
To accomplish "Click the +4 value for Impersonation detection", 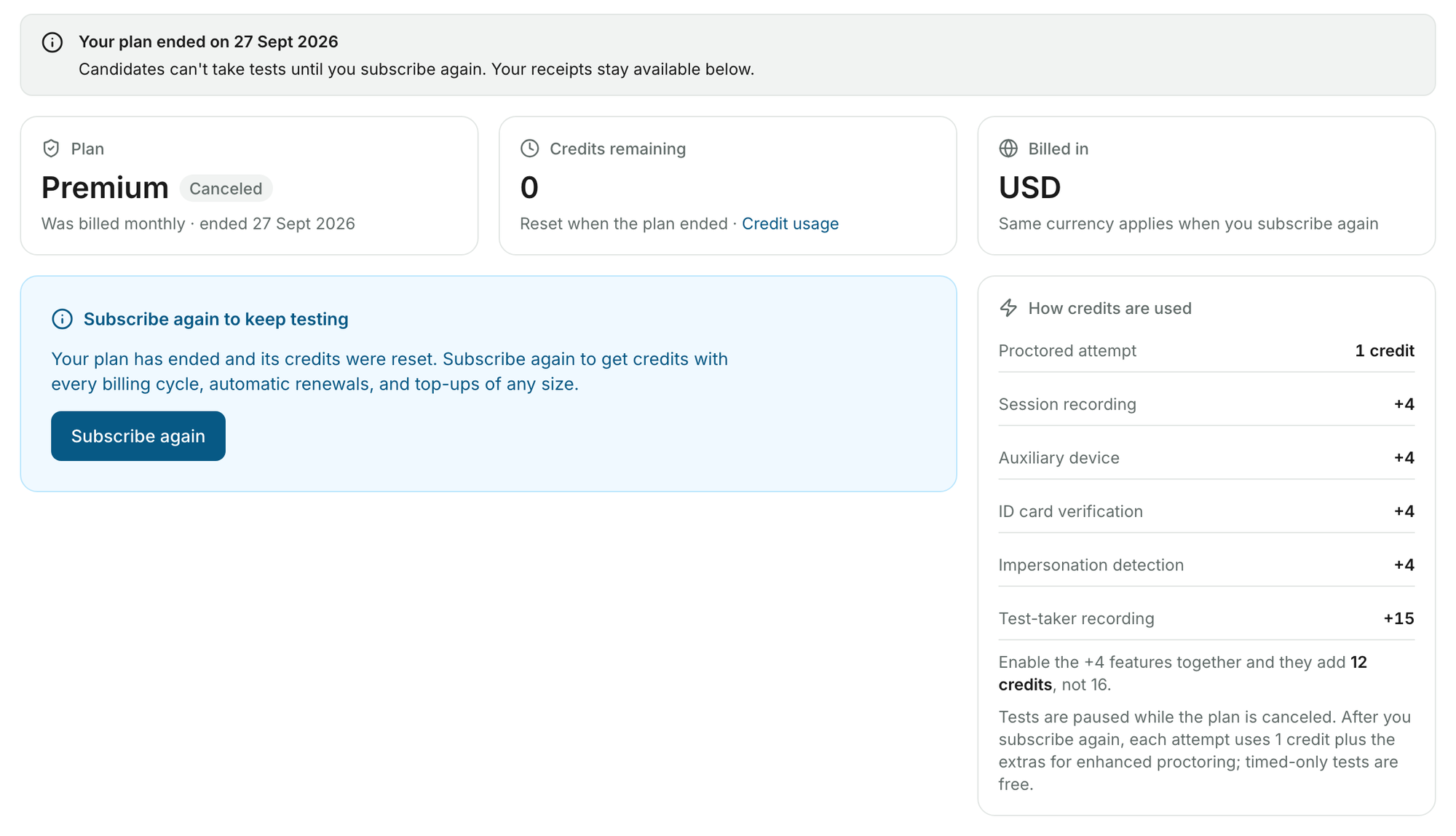I will (x=1404, y=565).
